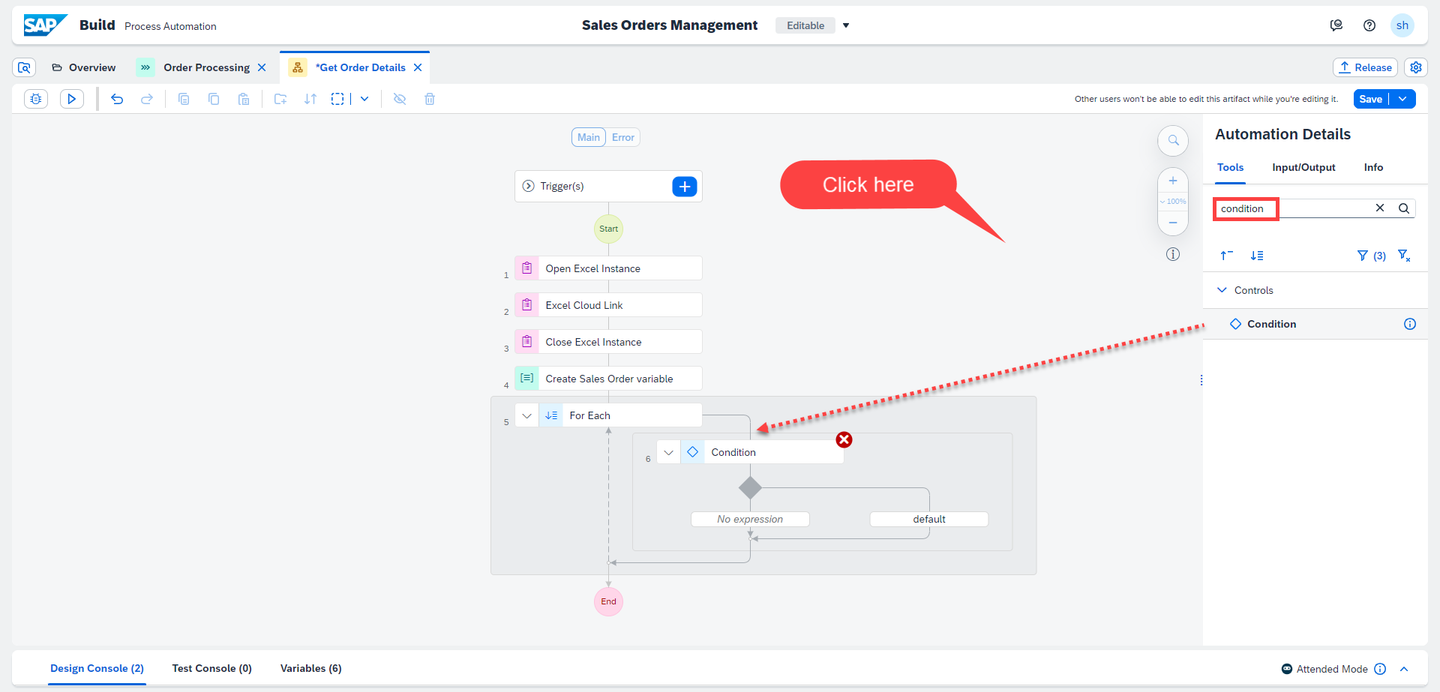Viewport: 1440px width, 692px height.
Task: Select the Create Sales Order variable step
Action: (608, 379)
